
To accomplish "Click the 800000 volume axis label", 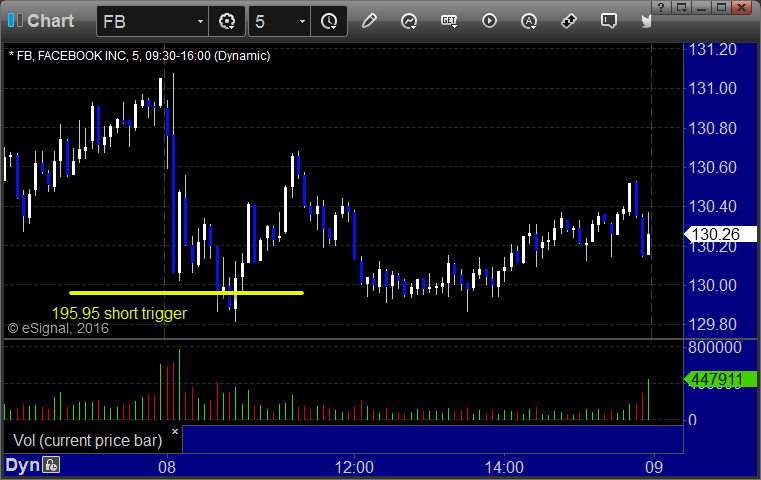I will coord(715,348).
